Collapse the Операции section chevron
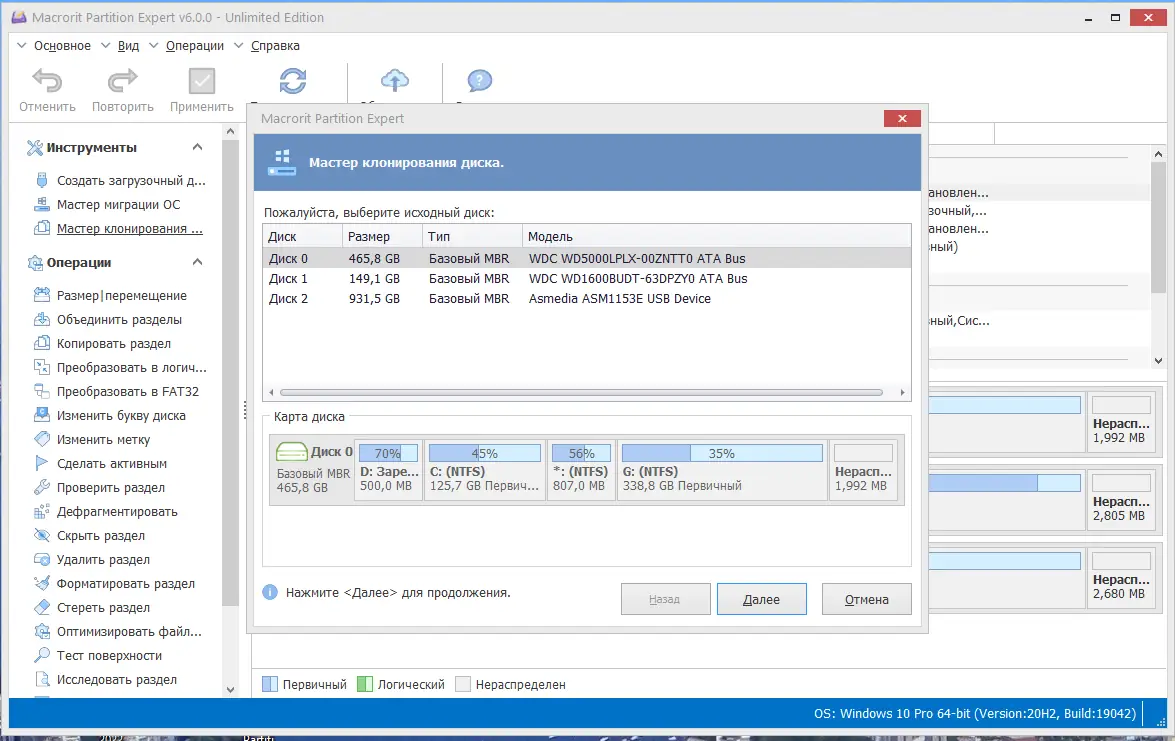Image resolution: width=1175 pixels, height=741 pixels. tap(197, 261)
